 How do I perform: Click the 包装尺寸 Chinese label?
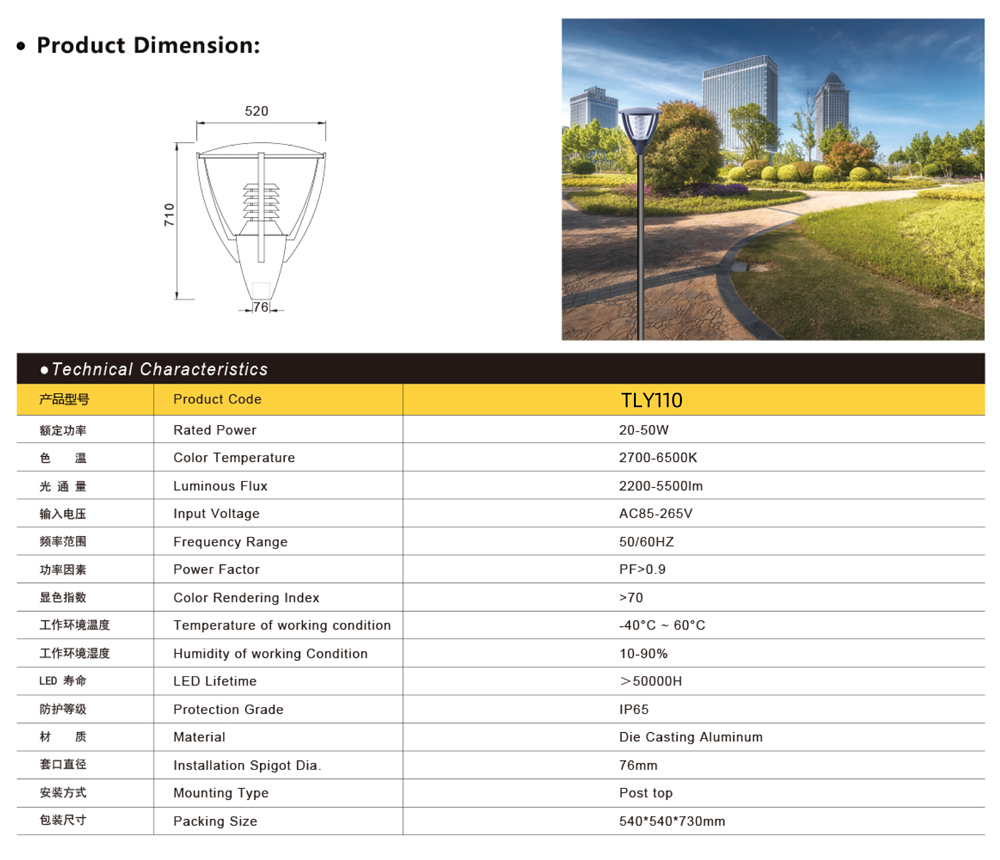click(x=62, y=820)
